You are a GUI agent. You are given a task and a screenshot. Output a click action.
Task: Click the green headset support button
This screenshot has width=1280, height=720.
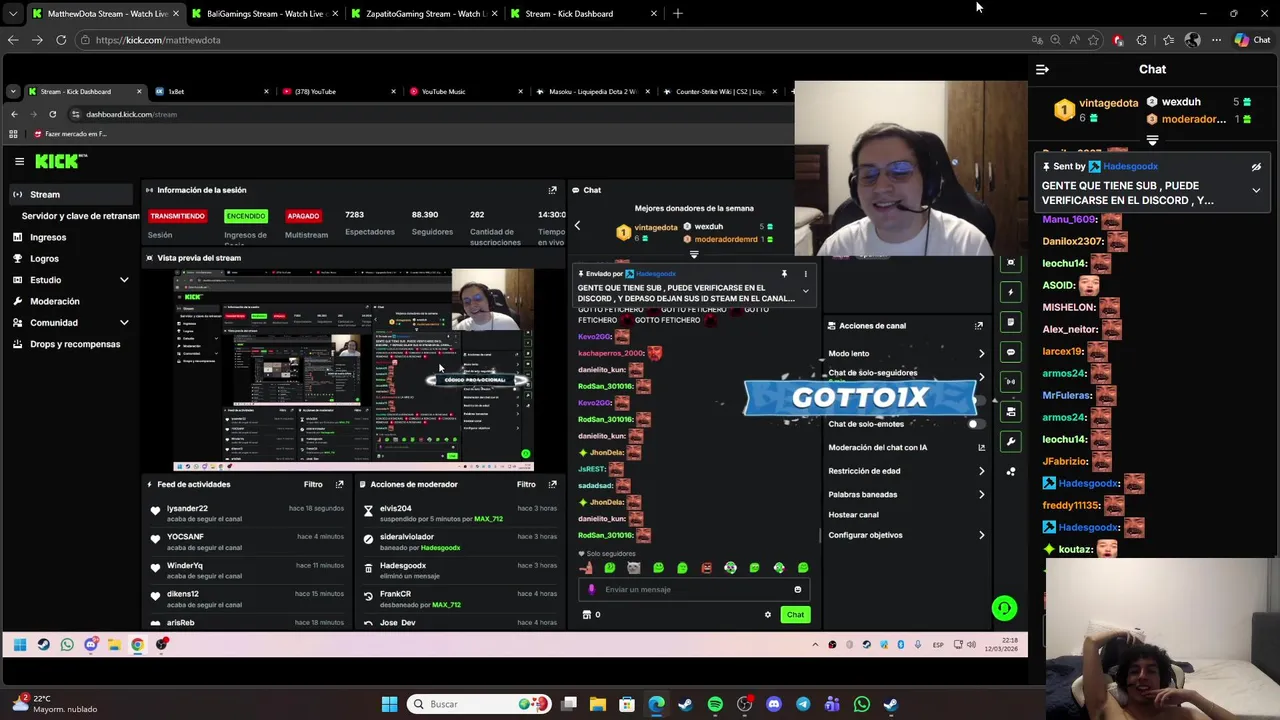(1004, 608)
